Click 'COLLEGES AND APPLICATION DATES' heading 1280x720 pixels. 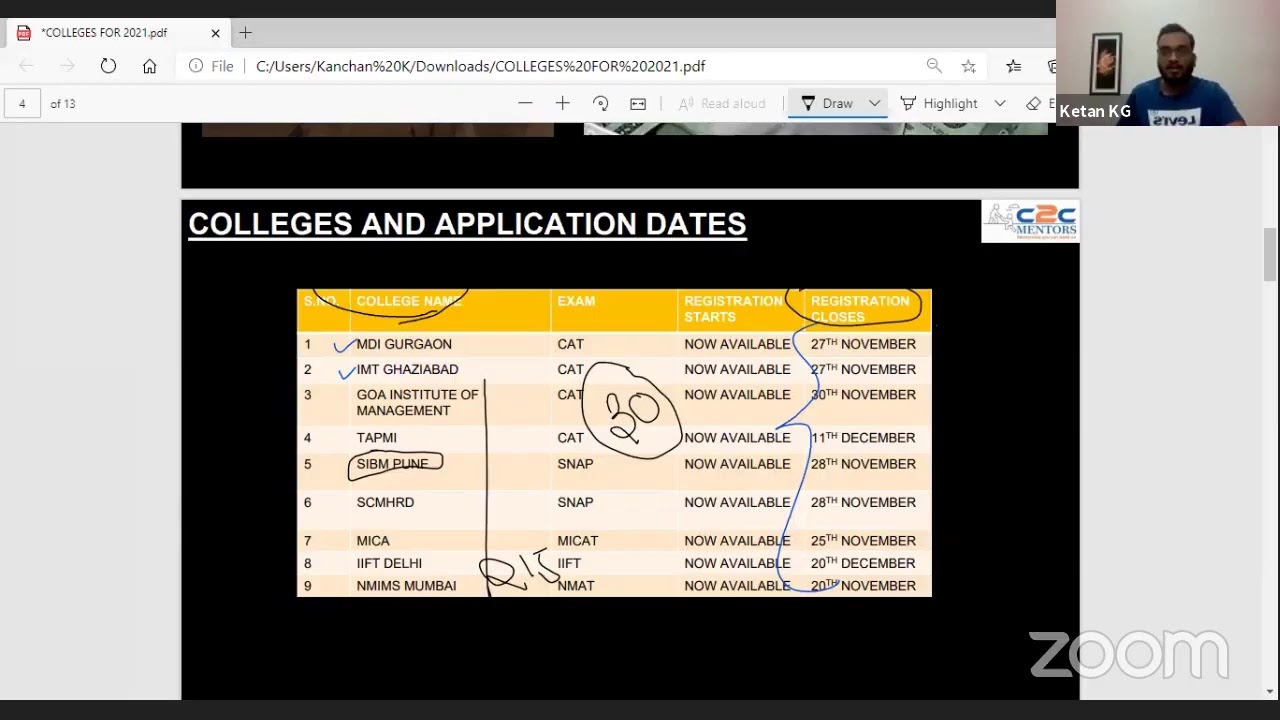[x=467, y=224]
